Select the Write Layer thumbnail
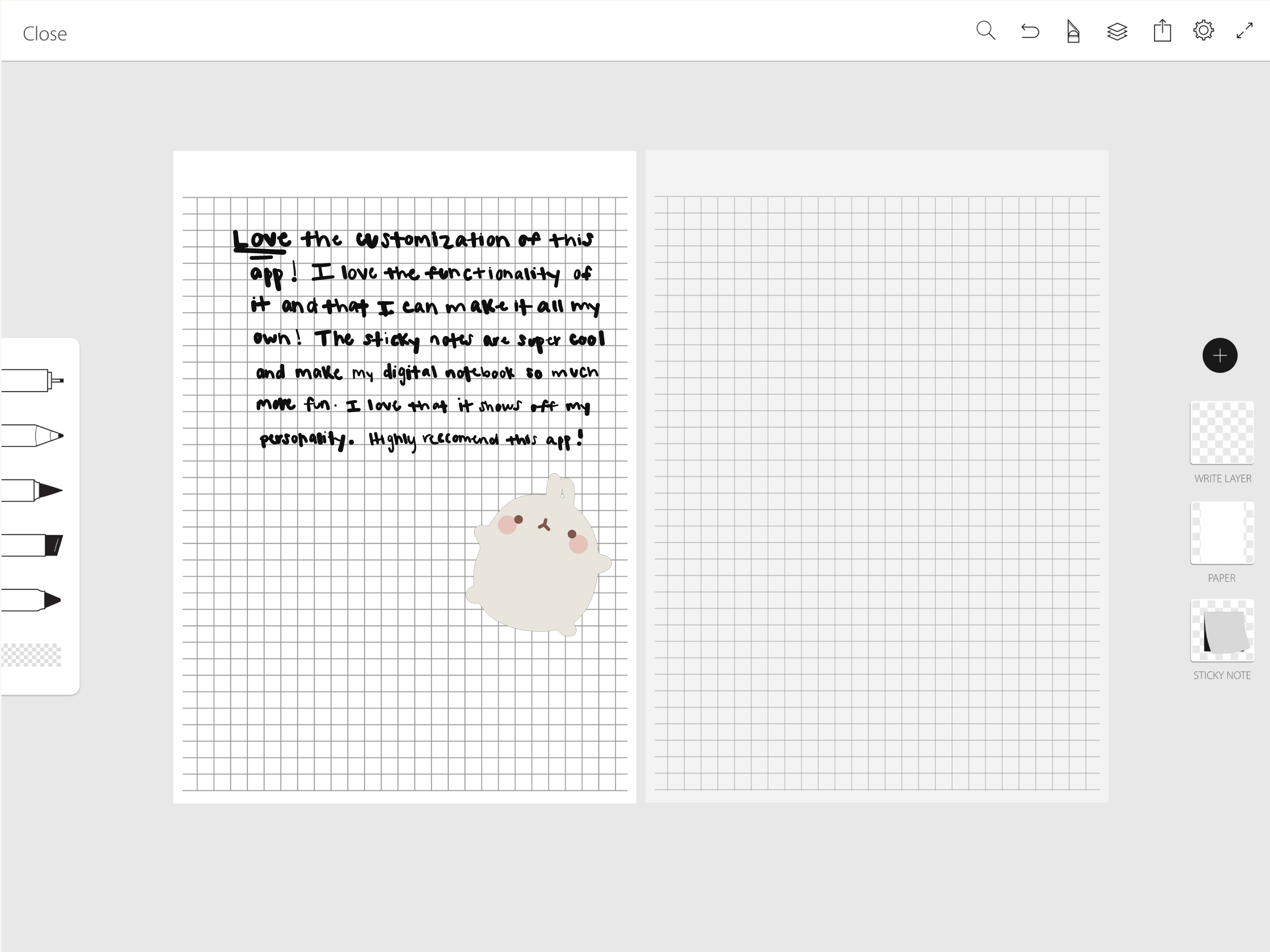 click(1222, 432)
